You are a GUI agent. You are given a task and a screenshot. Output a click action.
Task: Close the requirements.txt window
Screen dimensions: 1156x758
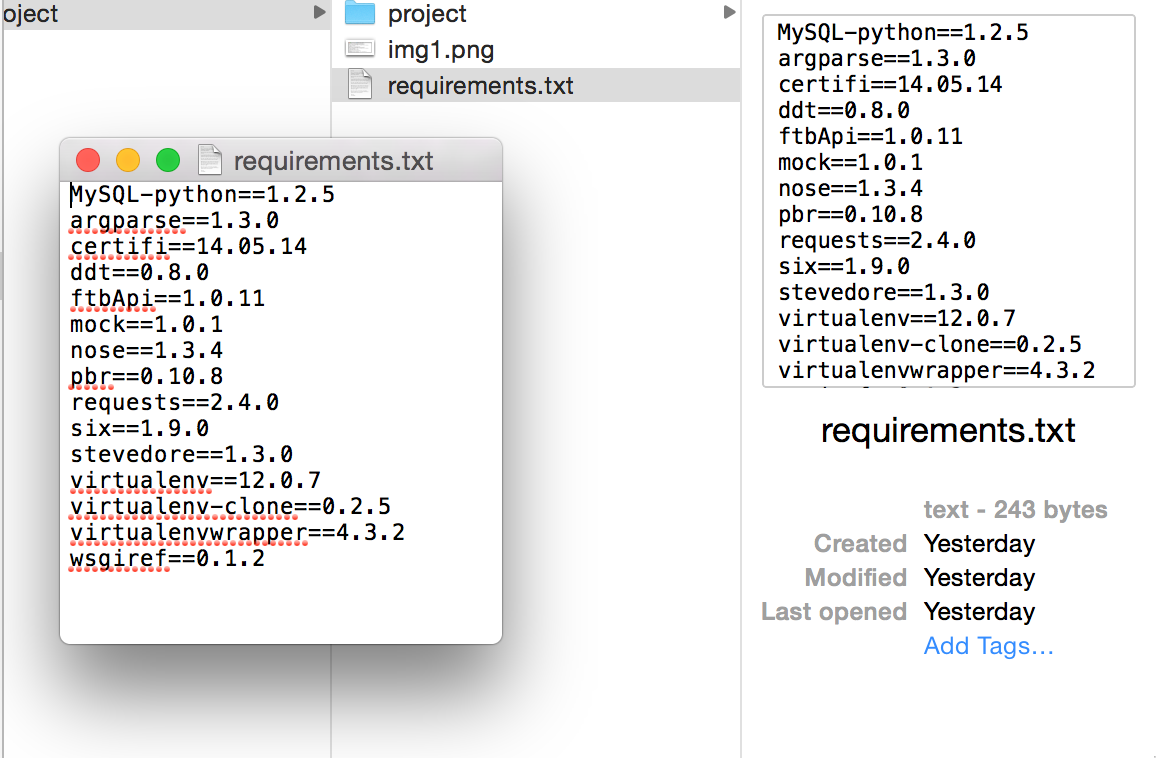88,159
